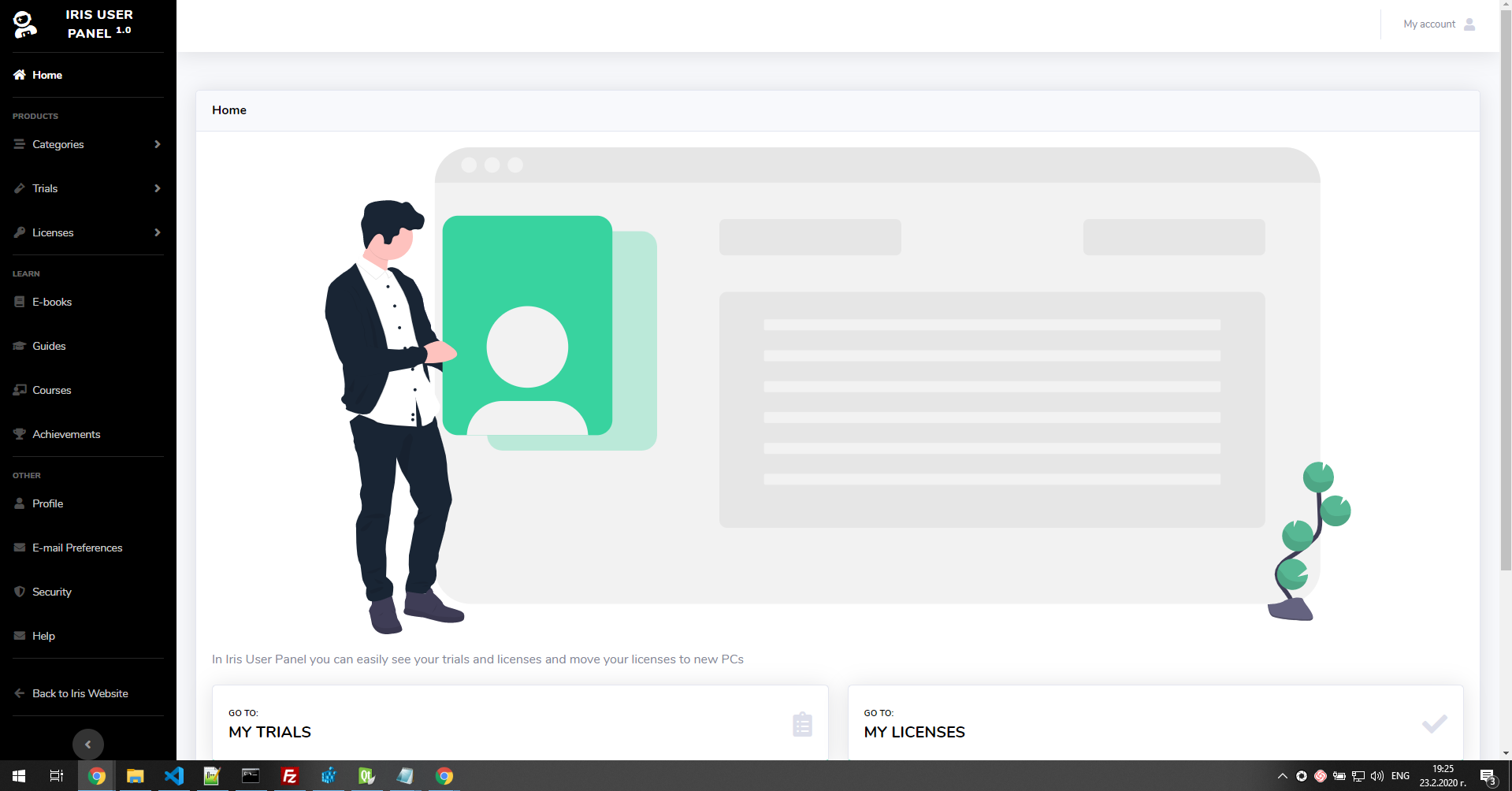Image resolution: width=1512 pixels, height=791 pixels.
Task: Go to MY LICENSES card
Action: [1155, 722]
